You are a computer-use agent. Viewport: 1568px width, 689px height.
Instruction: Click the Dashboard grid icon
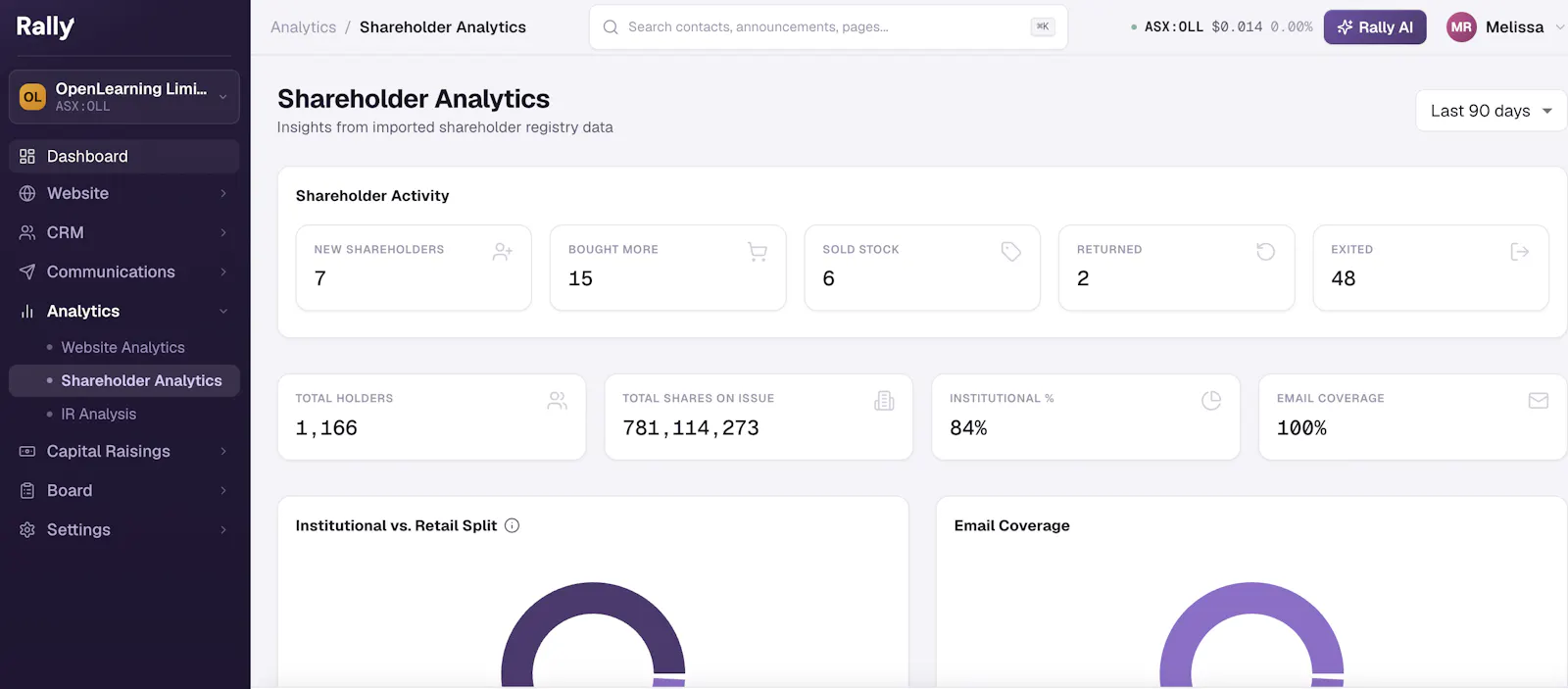27,156
